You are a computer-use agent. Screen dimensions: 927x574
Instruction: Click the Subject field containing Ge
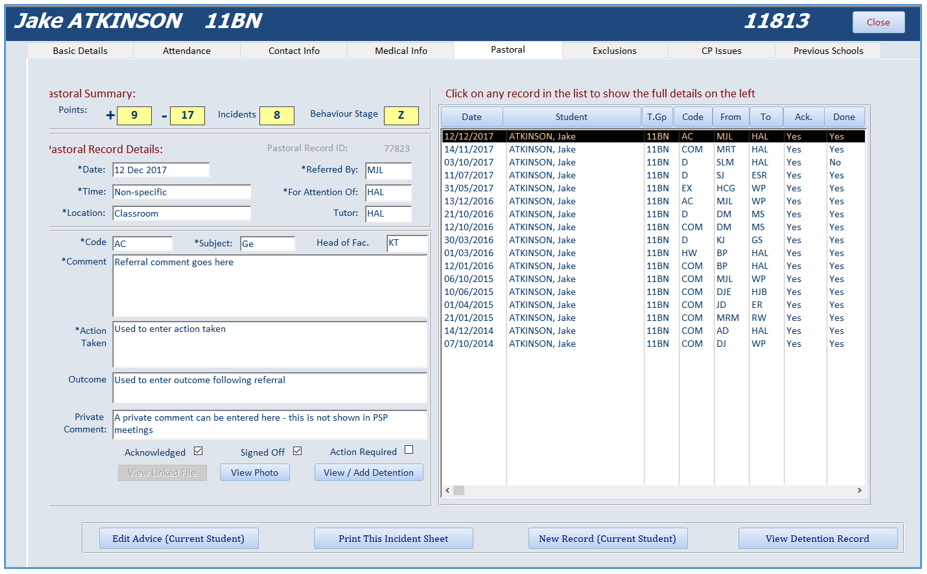click(267, 244)
